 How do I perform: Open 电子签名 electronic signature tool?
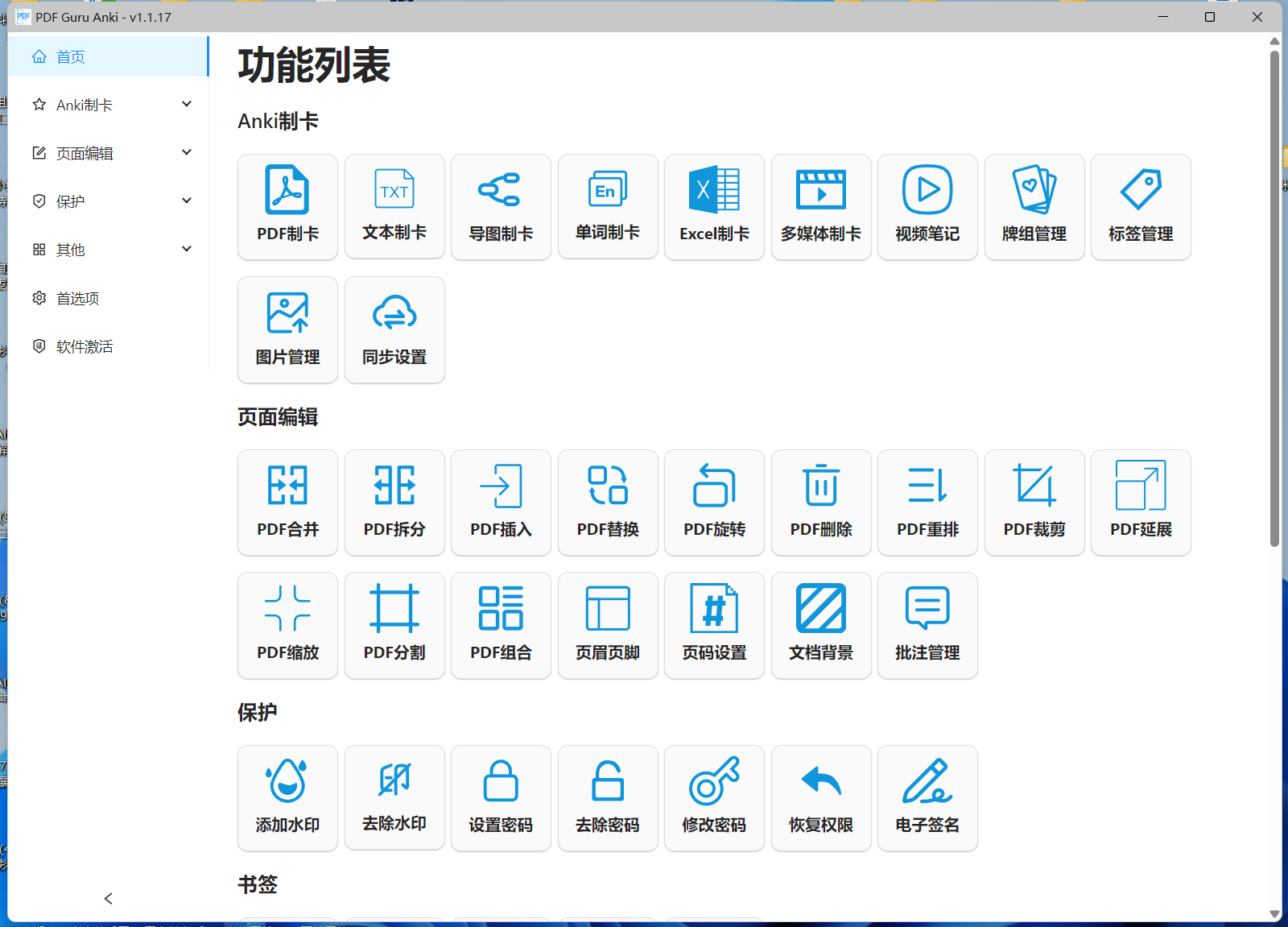pos(927,798)
